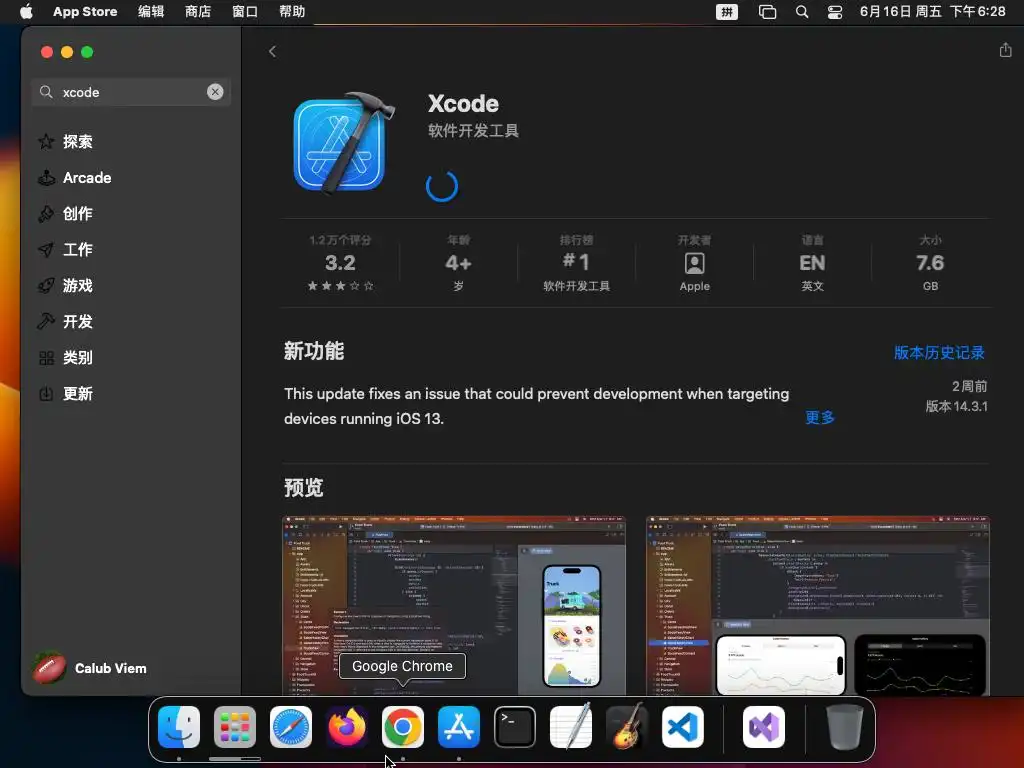Click the 4+ age rating

[458, 263]
